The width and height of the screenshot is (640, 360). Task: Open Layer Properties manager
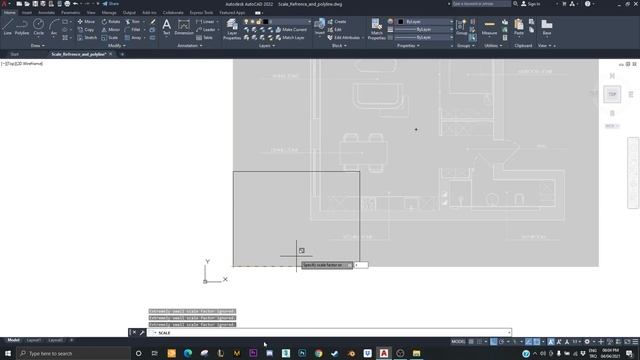[x=232, y=29]
